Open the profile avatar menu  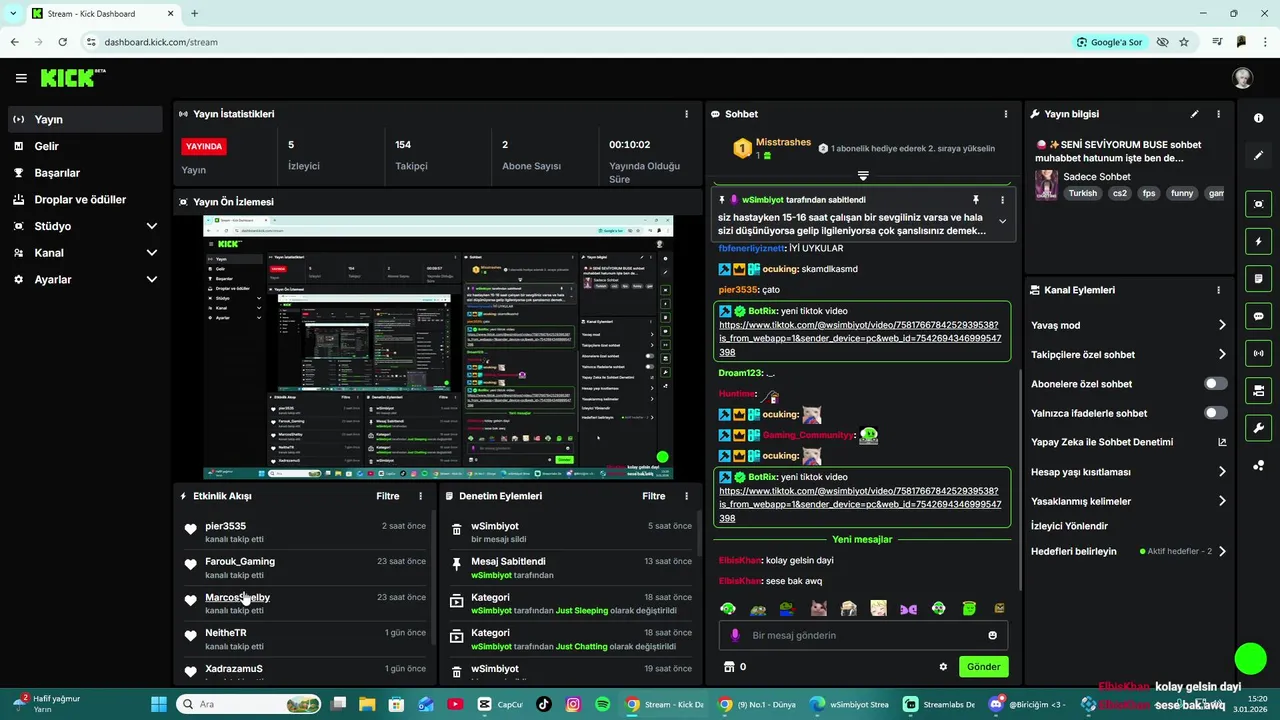click(1242, 78)
